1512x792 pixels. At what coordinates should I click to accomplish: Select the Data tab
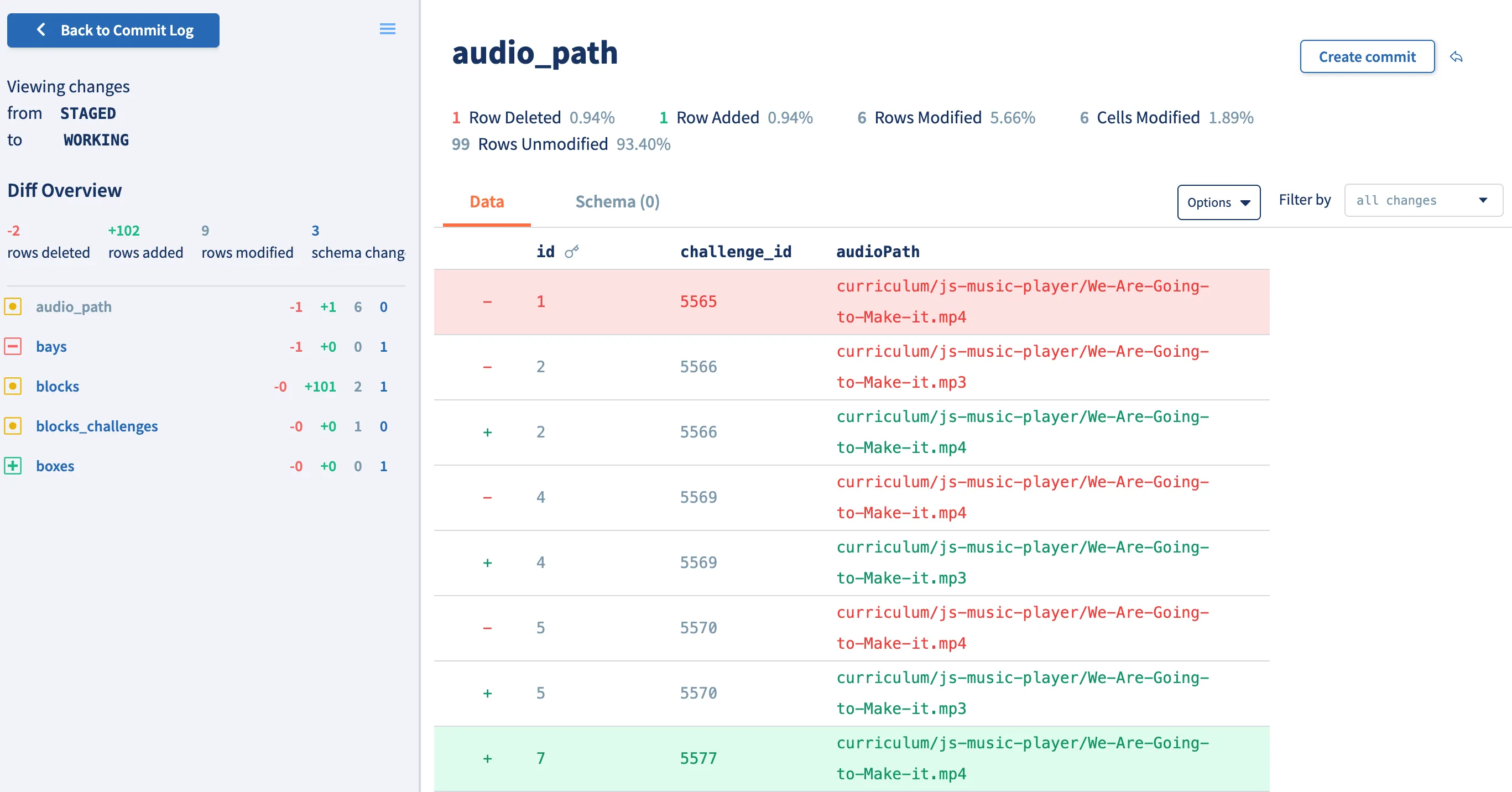click(487, 202)
